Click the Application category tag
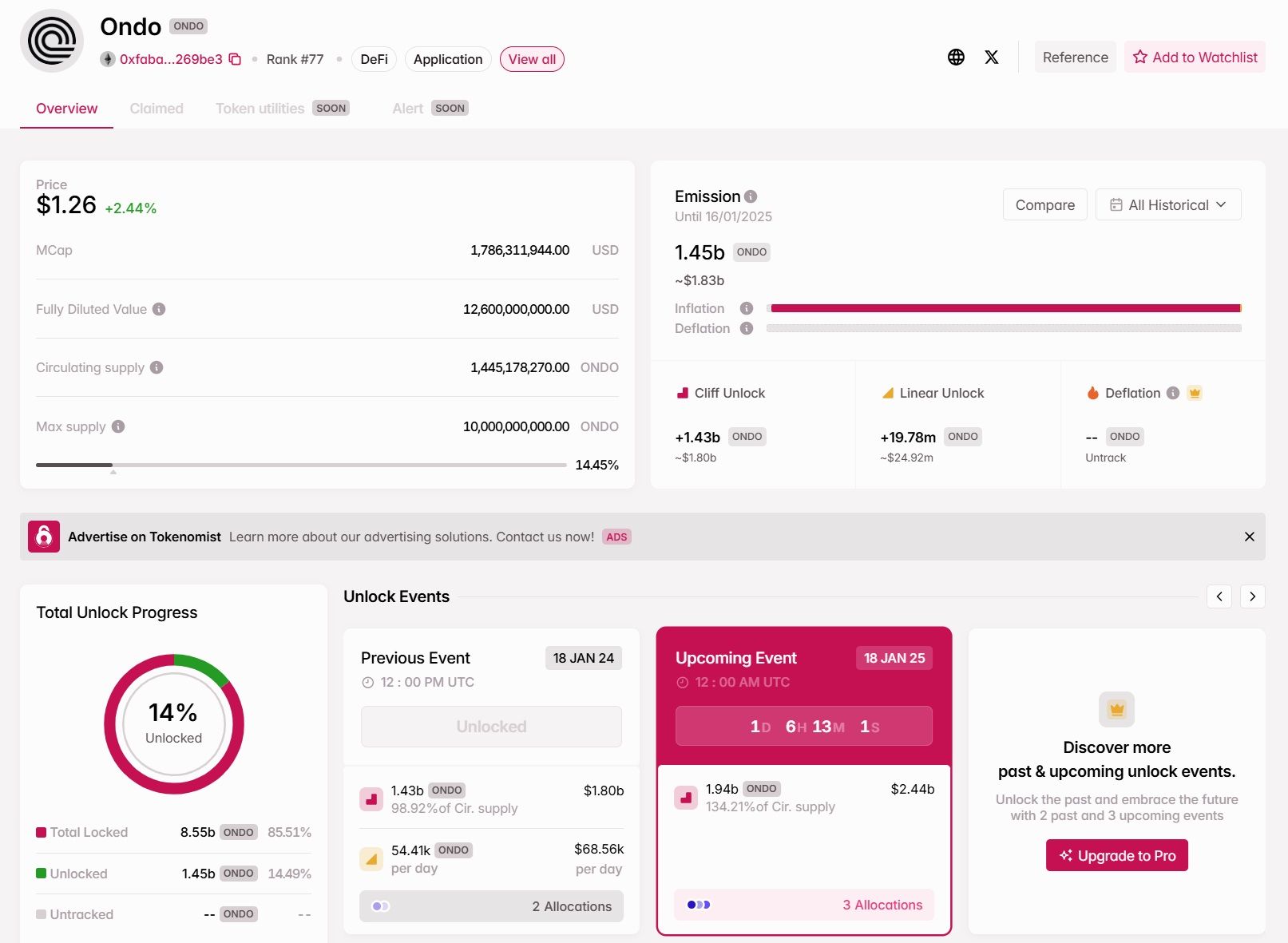Image resolution: width=1288 pixels, height=943 pixels. [448, 59]
